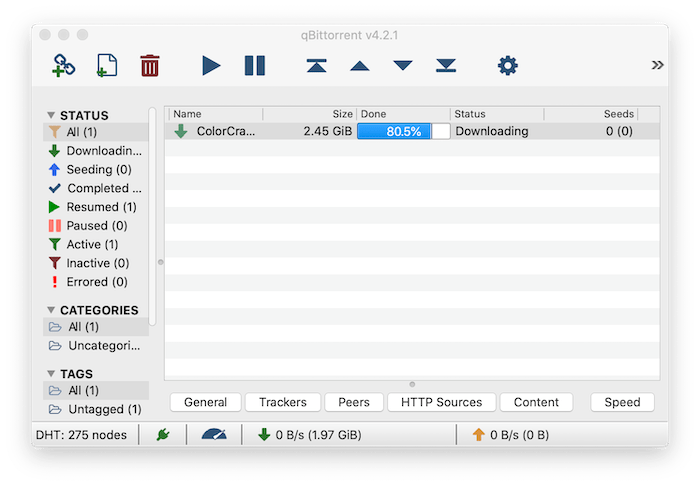Click the details panel splitter handle dot
This screenshot has height=486, width=700.
412,385
